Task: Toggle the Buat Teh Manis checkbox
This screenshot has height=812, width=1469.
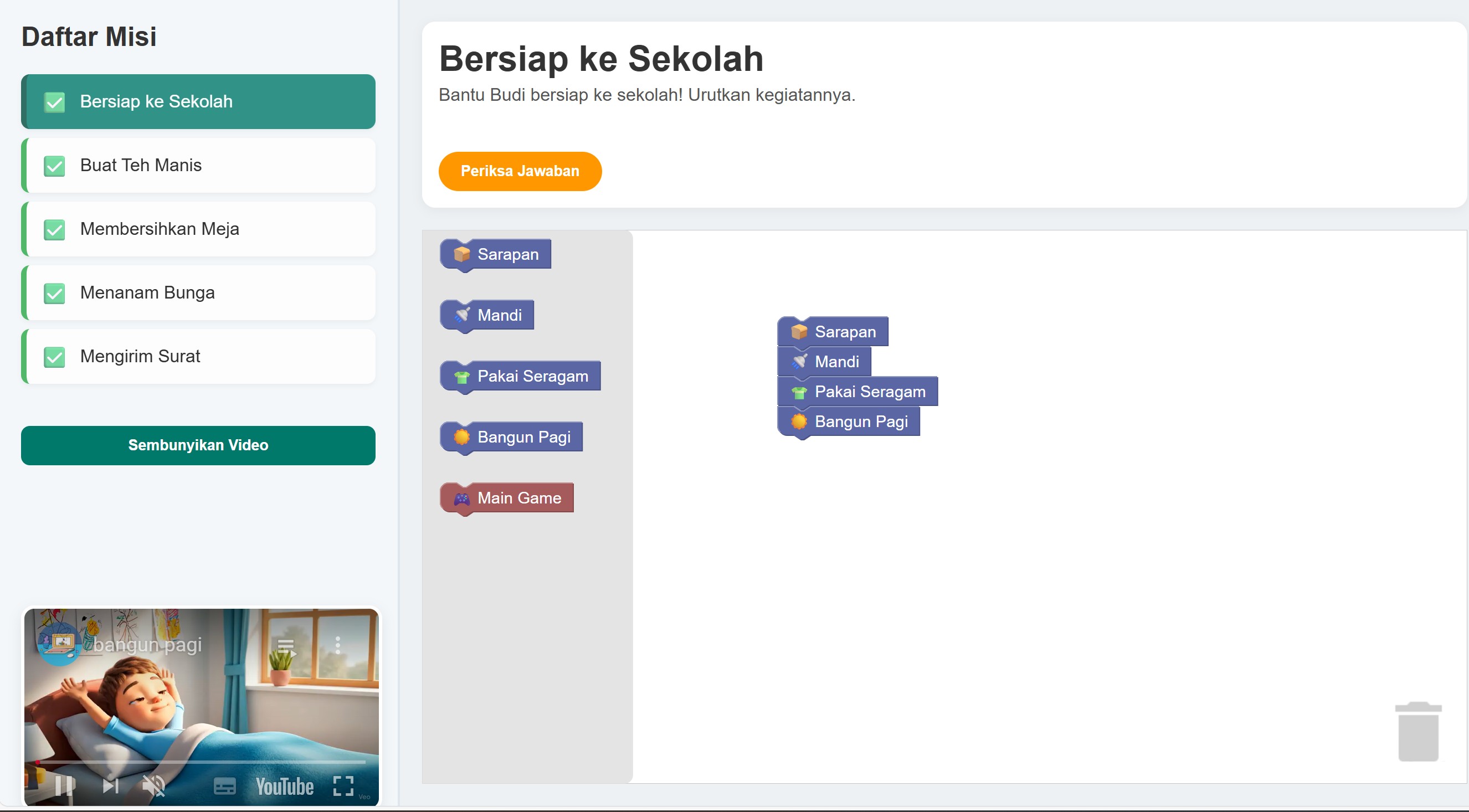Action: 54,166
